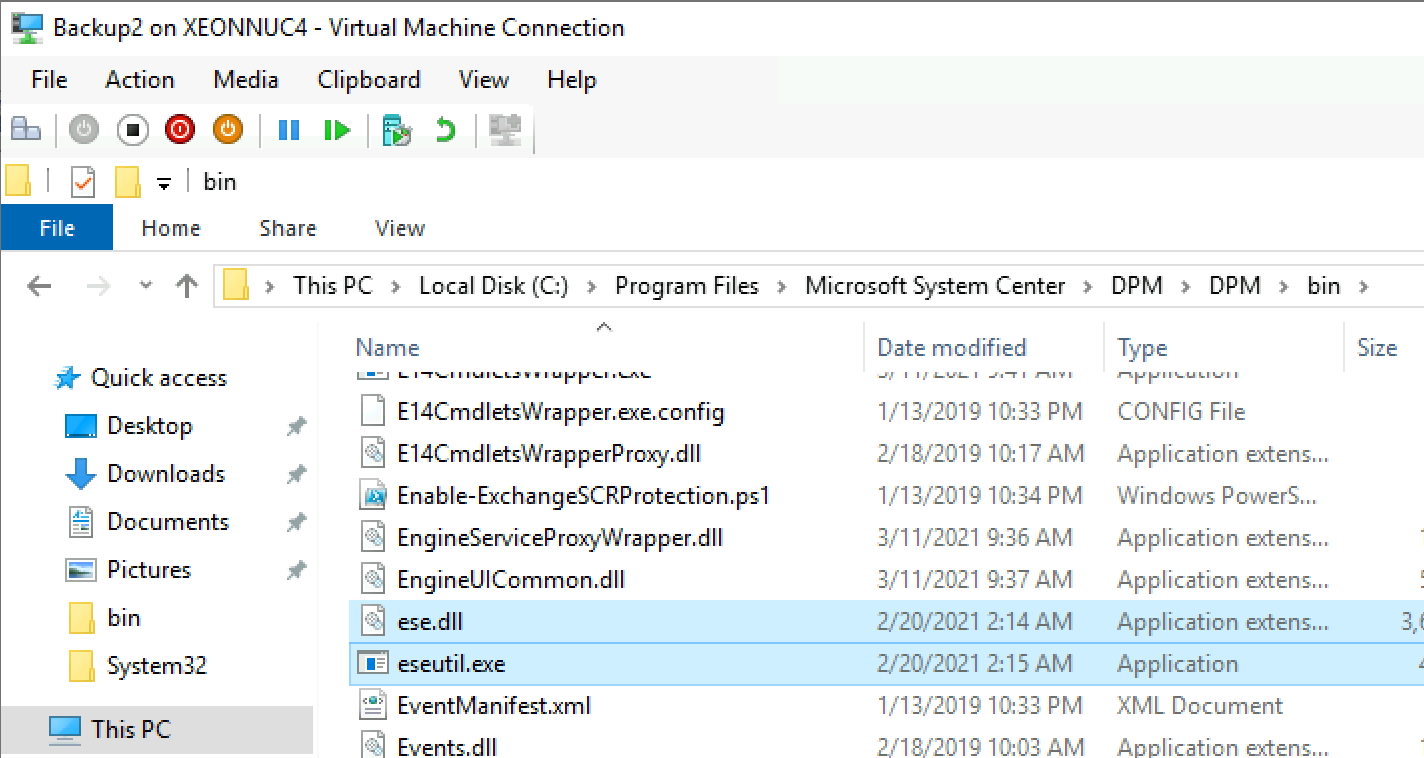This screenshot has height=758, width=1424.
Task: Open the Help menu
Action: 572,80
